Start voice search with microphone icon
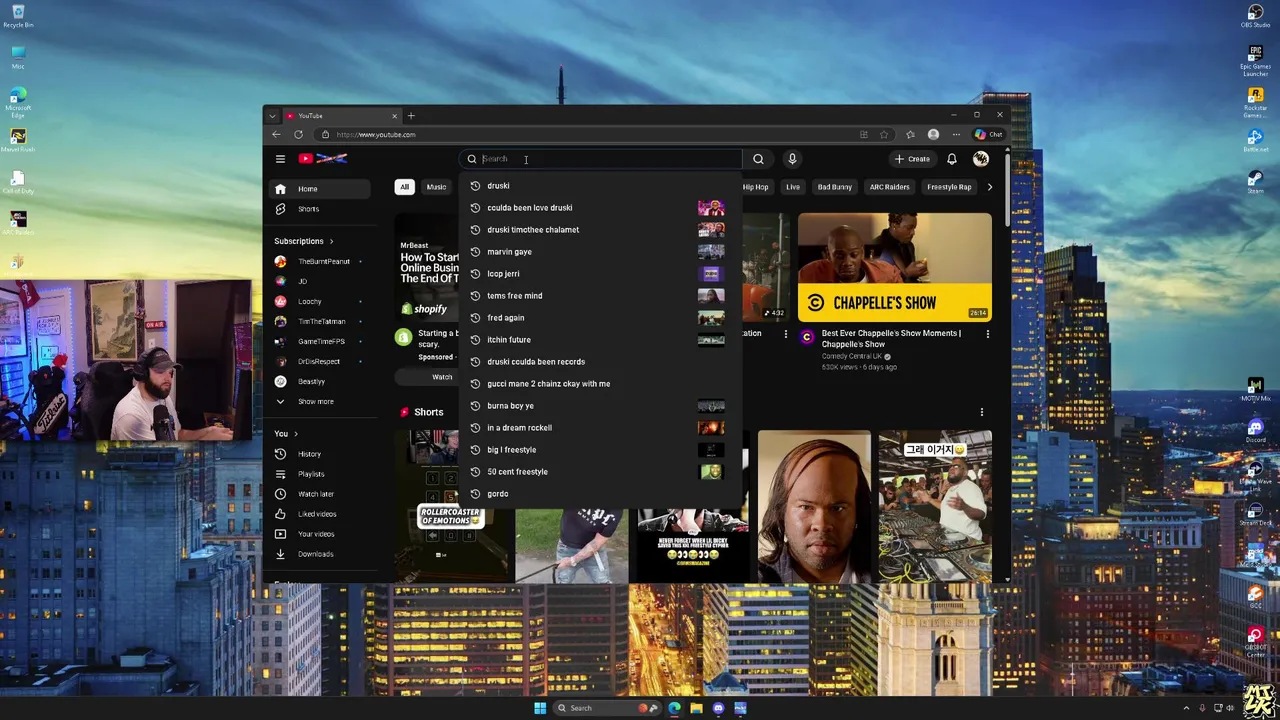 (792, 159)
